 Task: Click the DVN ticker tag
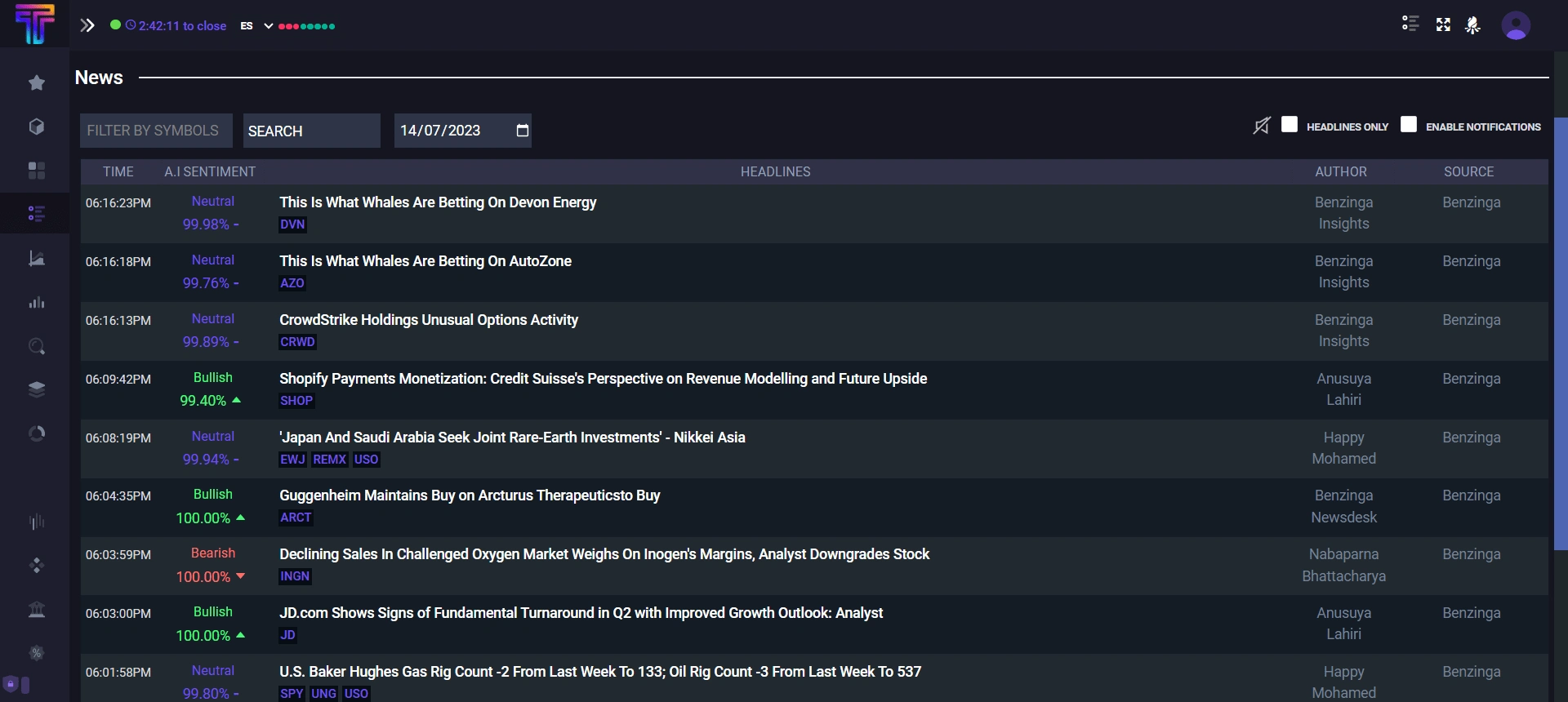[292, 224]
